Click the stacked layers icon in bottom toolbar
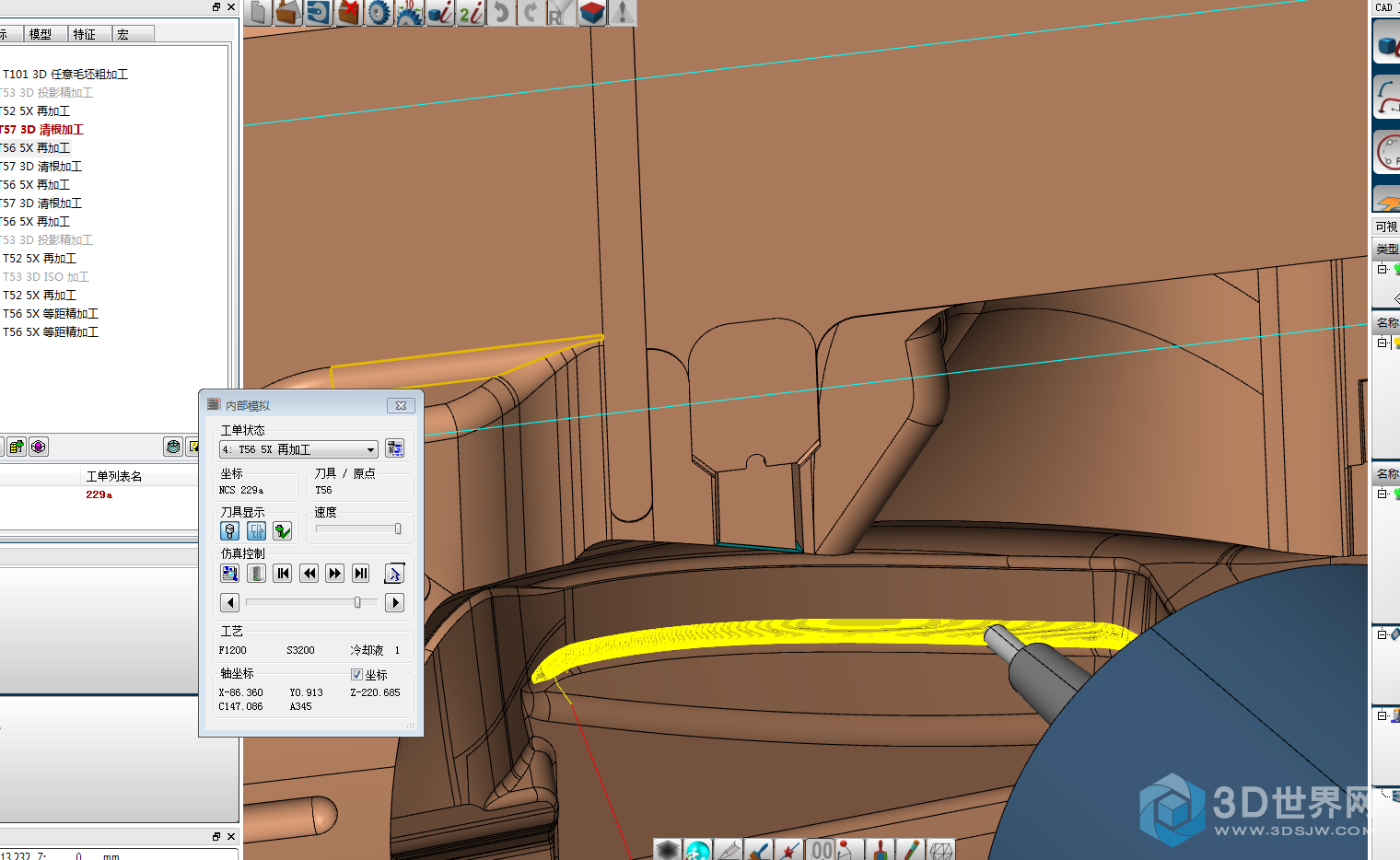The image size is (1400, 860). [668, 850]
